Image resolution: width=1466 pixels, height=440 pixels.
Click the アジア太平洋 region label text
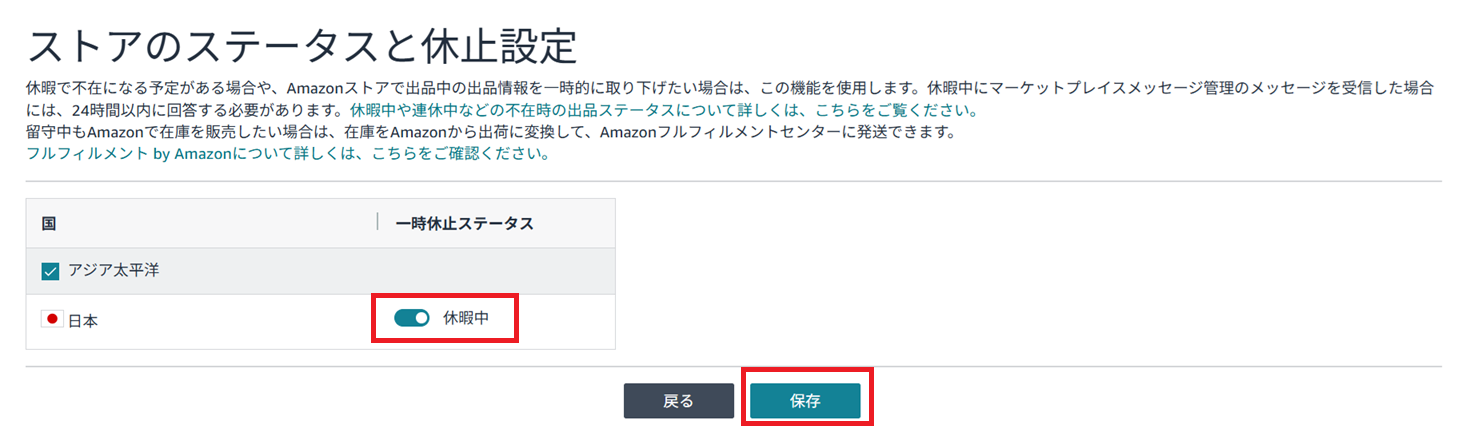tap(112, 271)
